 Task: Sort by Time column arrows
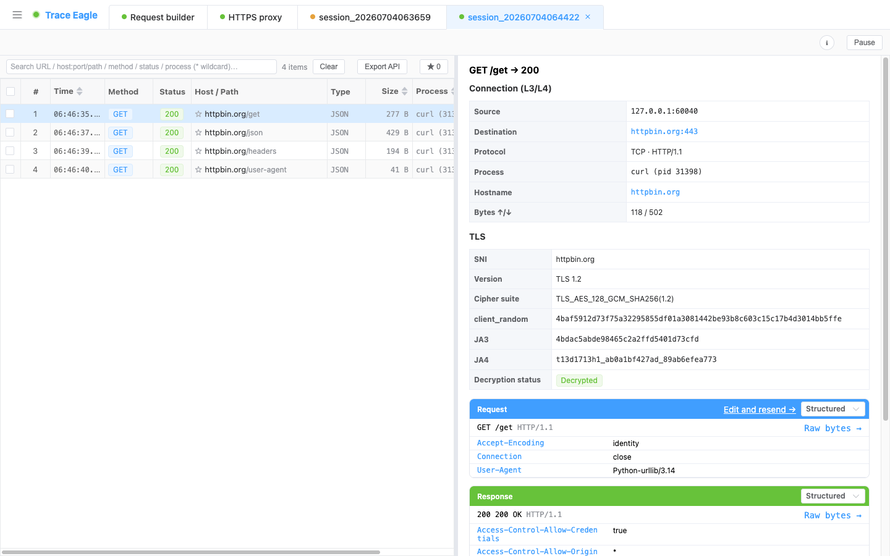click(x=79, y=91)
